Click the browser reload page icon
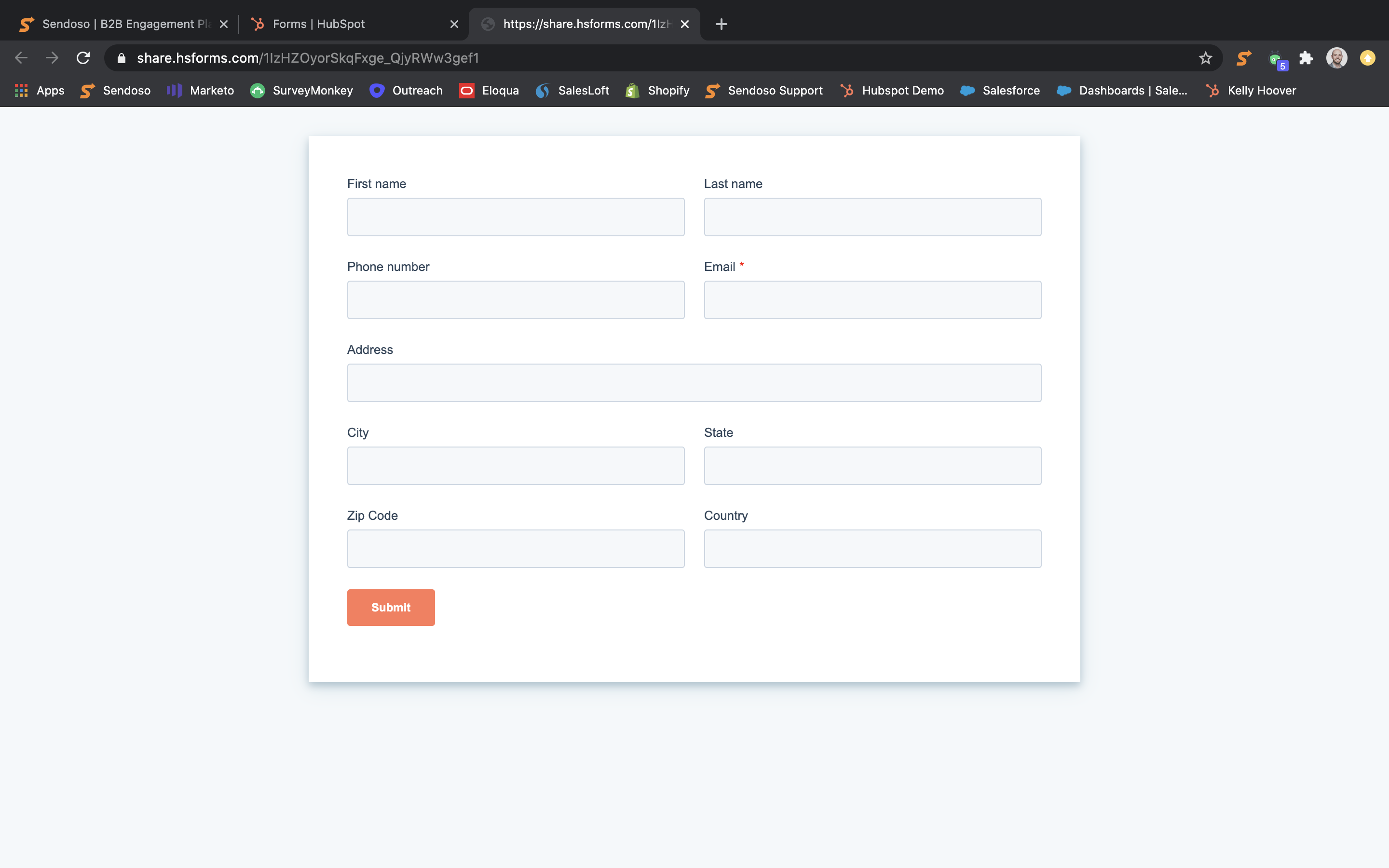The height and width of the screenshot is (868, 1389). coord(83,58)
